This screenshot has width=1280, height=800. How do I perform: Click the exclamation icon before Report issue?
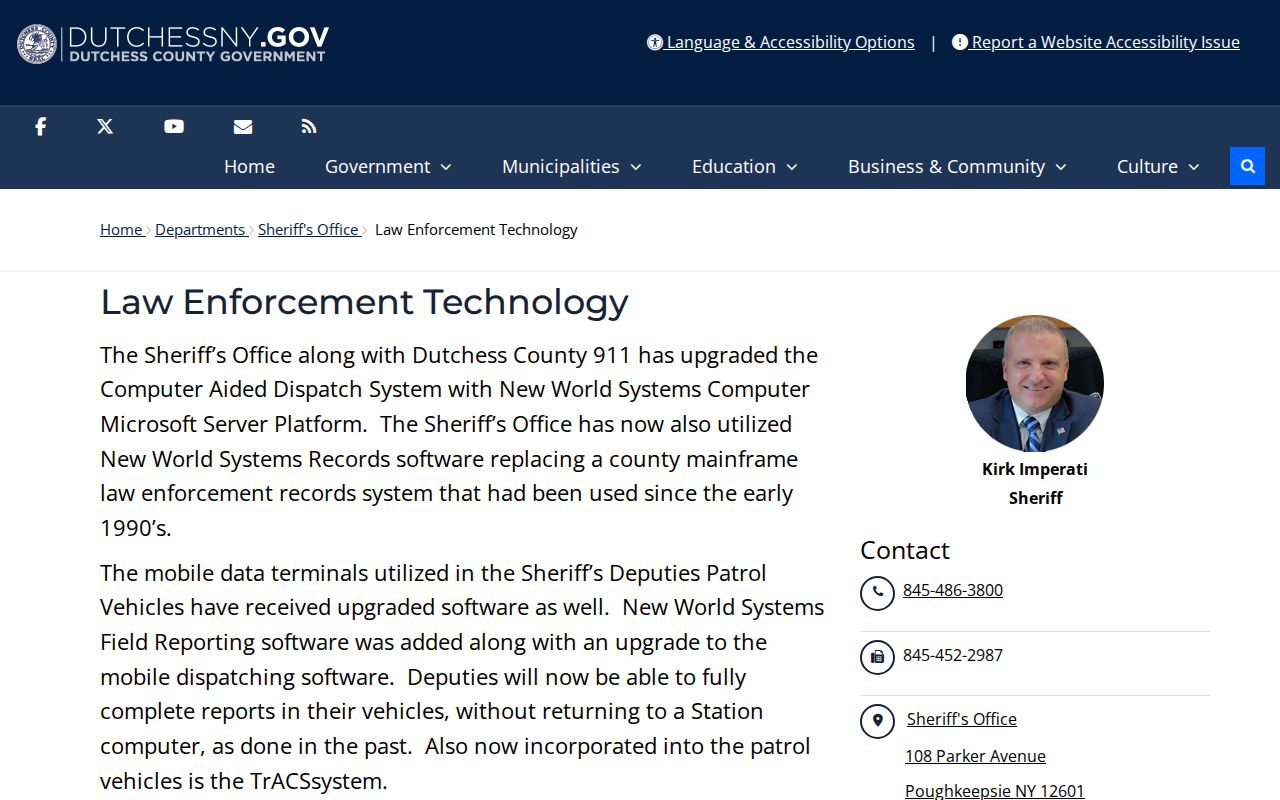point(960,42)
